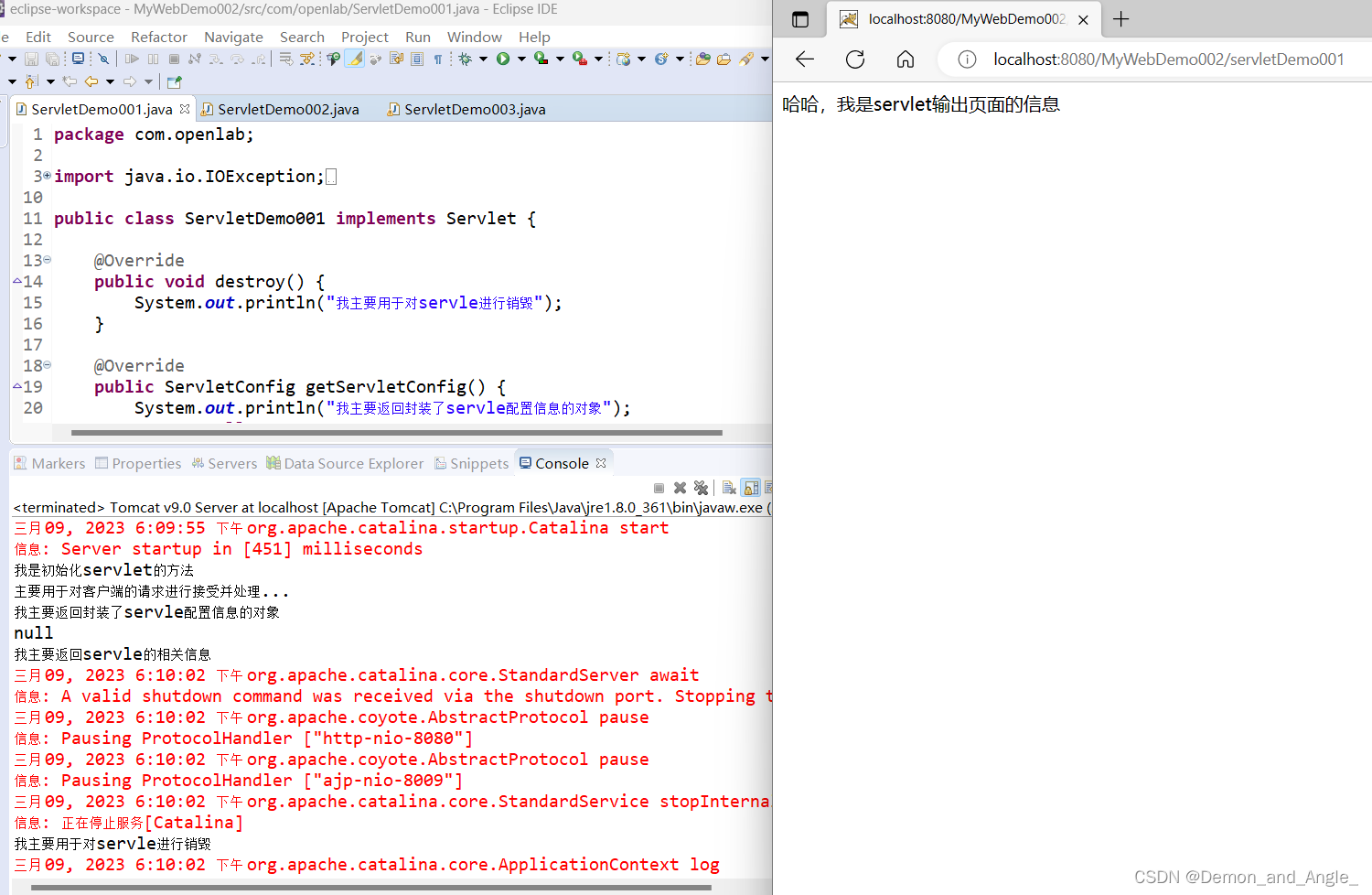Expand the folded import section at line 3
Viewport: 1372px width, 895px height.
[x=47, y=175]
